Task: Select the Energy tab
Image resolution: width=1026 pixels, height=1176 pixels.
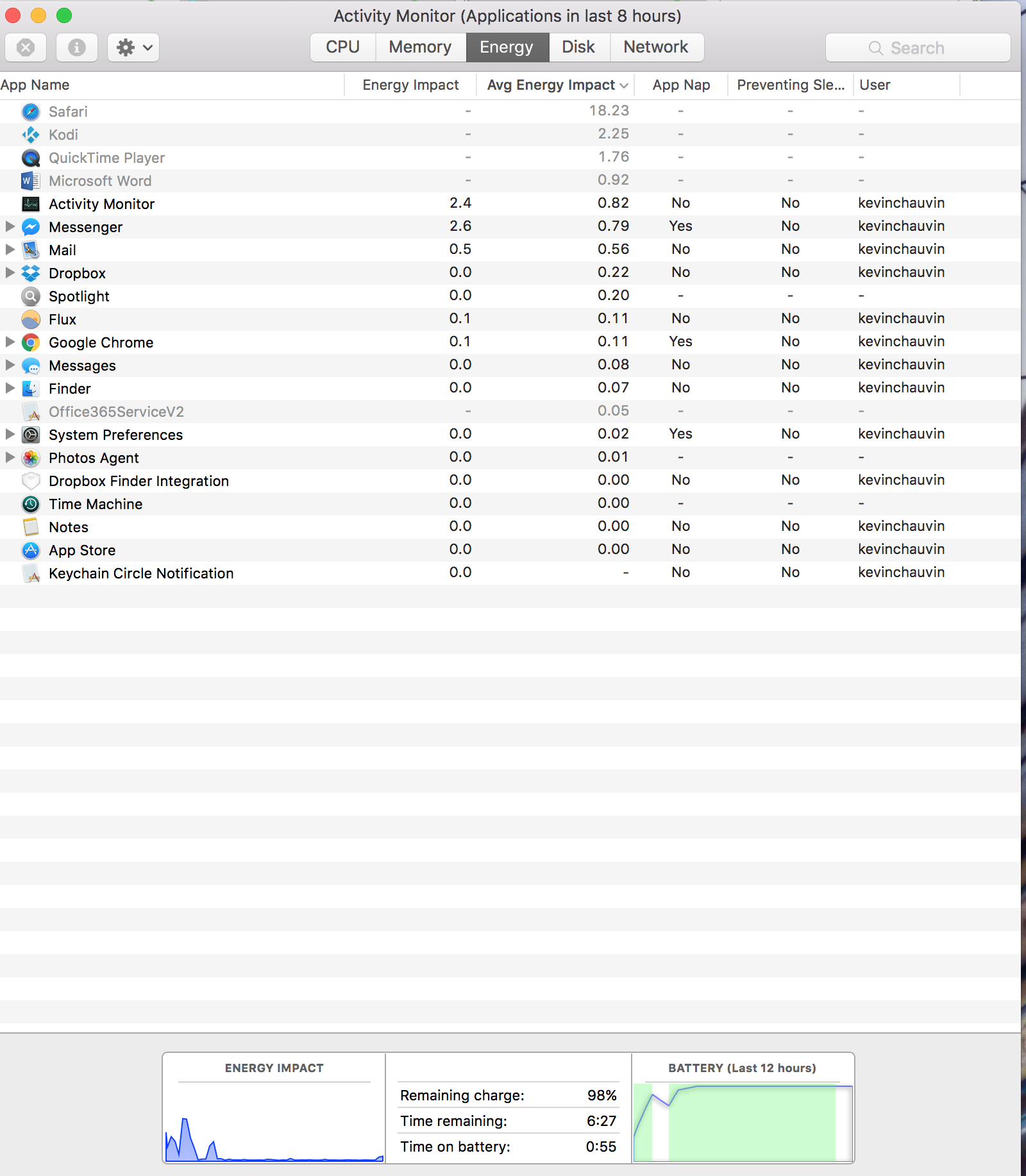Action: click(x=507, y=47)
